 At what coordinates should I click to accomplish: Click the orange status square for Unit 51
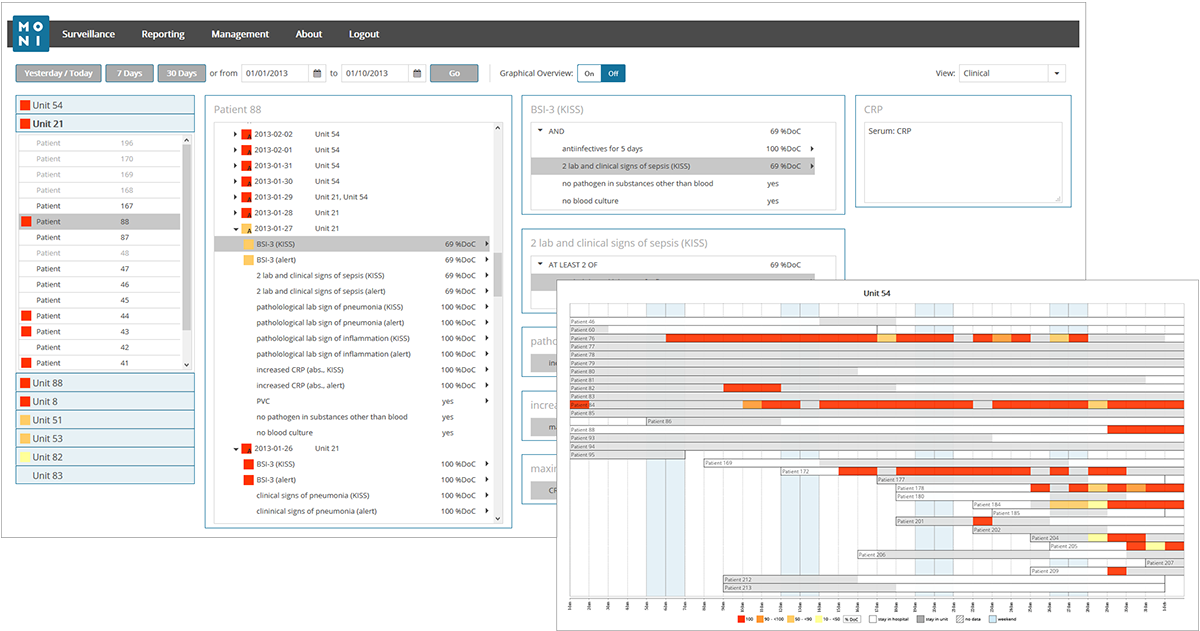25,421
